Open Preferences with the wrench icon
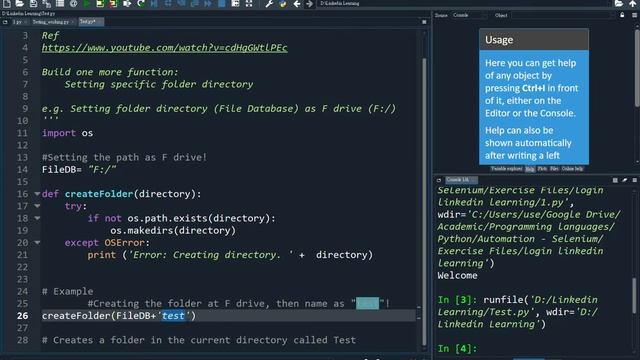 [x=269, y=3]
